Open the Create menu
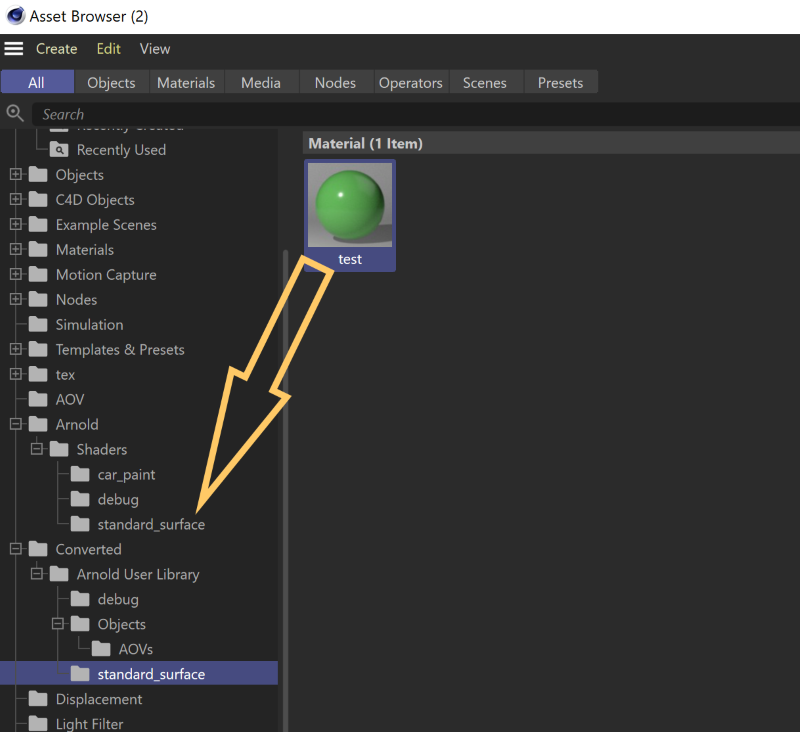Image resolution: width=800 pixels, height=732 pixels. click(57, 49)
